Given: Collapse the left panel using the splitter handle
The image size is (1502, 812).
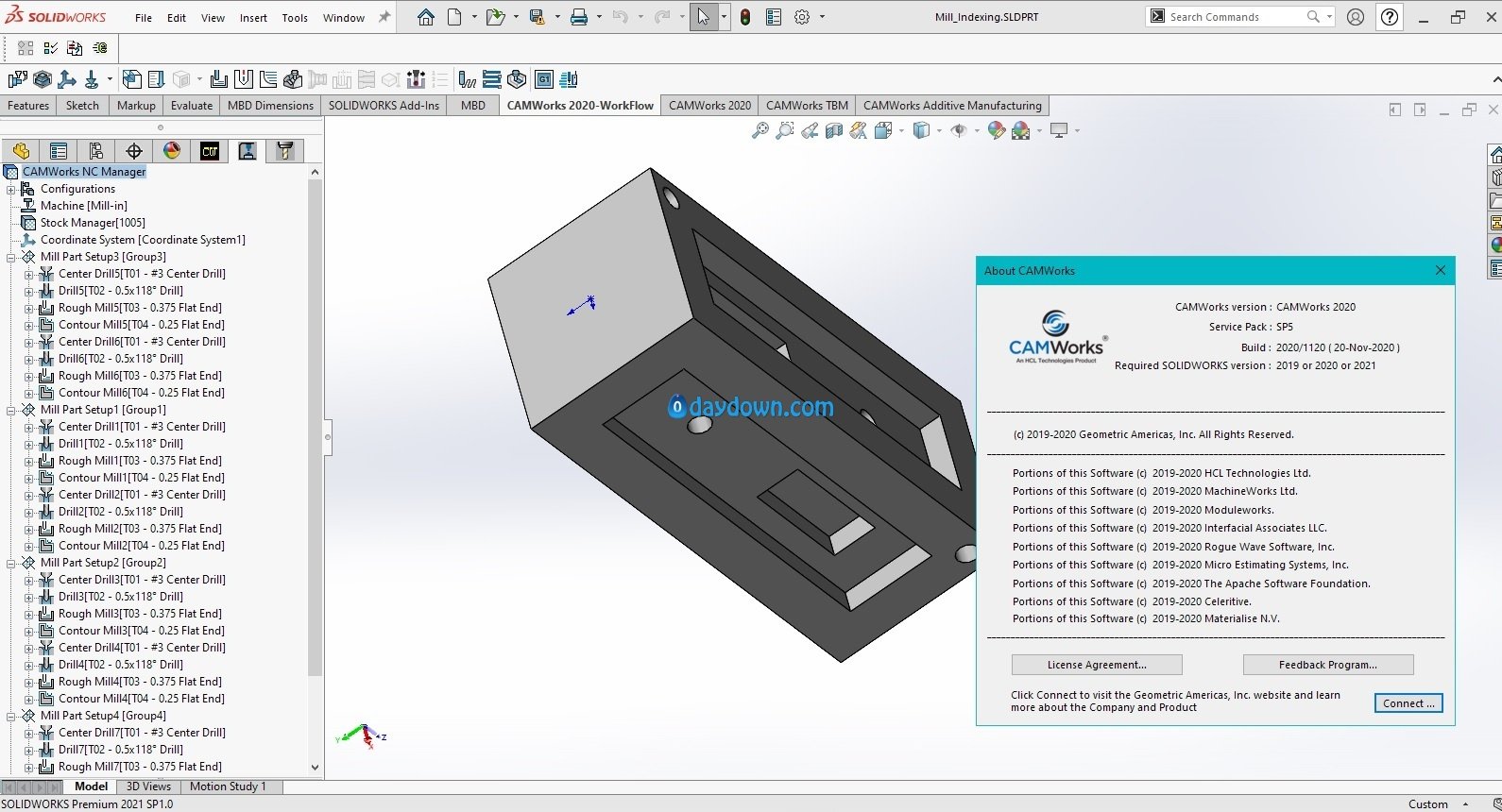Looking at the screenshot, I should click(x=328, y=437).
